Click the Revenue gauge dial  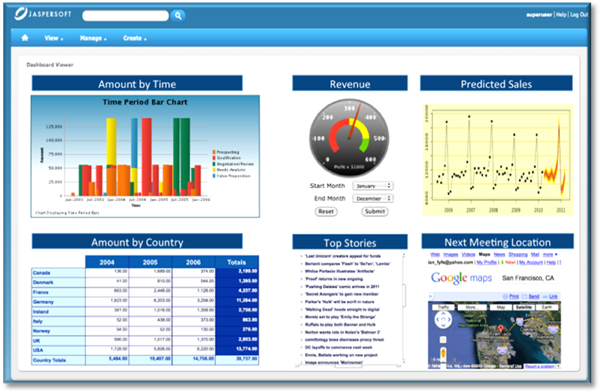[x=349, y=138]
